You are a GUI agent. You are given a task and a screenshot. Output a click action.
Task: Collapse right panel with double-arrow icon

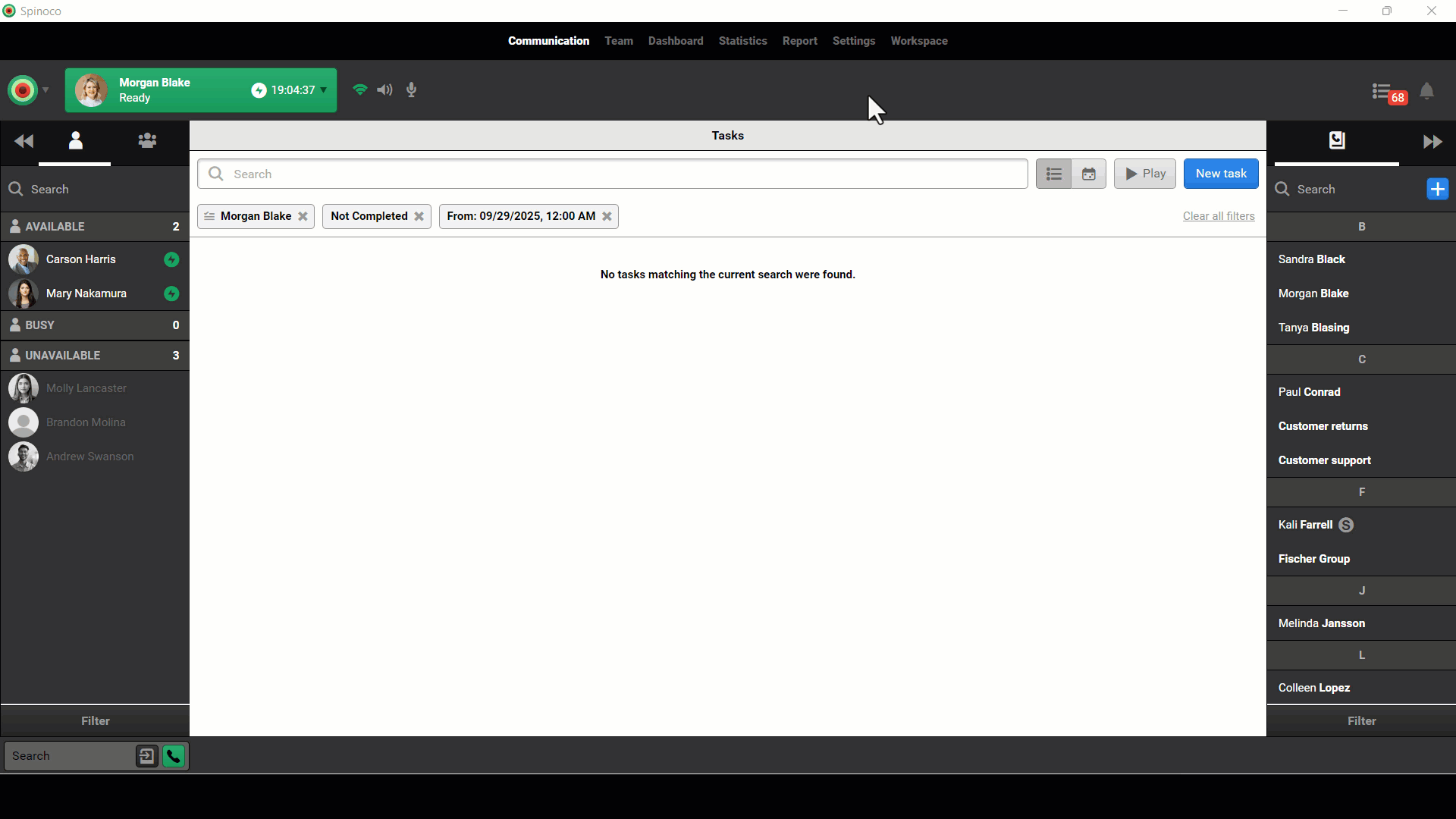[x=1432, y=142]
